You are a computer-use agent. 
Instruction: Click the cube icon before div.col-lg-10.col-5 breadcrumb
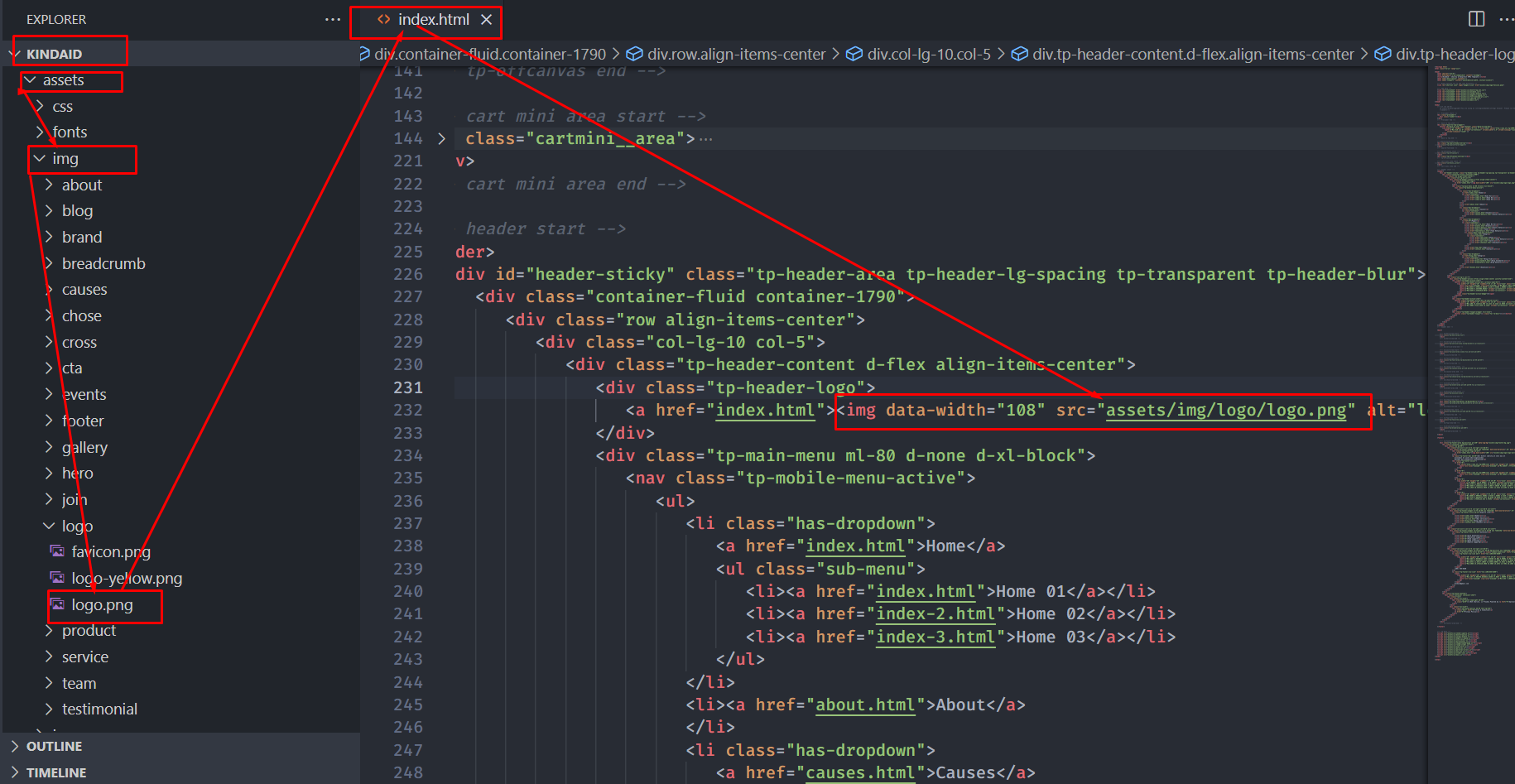(854, 54)
